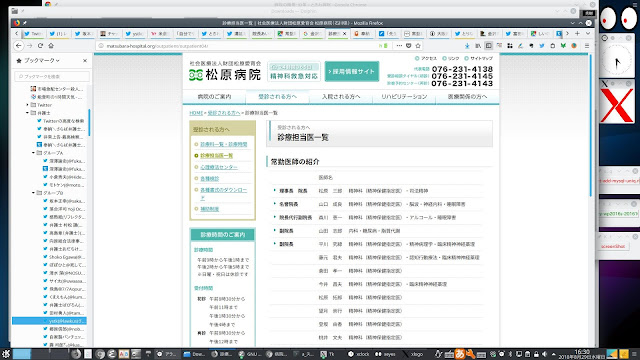Open 各種検診 in the side menu
Viewport: 640px width, 360px height.
[x=210, y=178]
